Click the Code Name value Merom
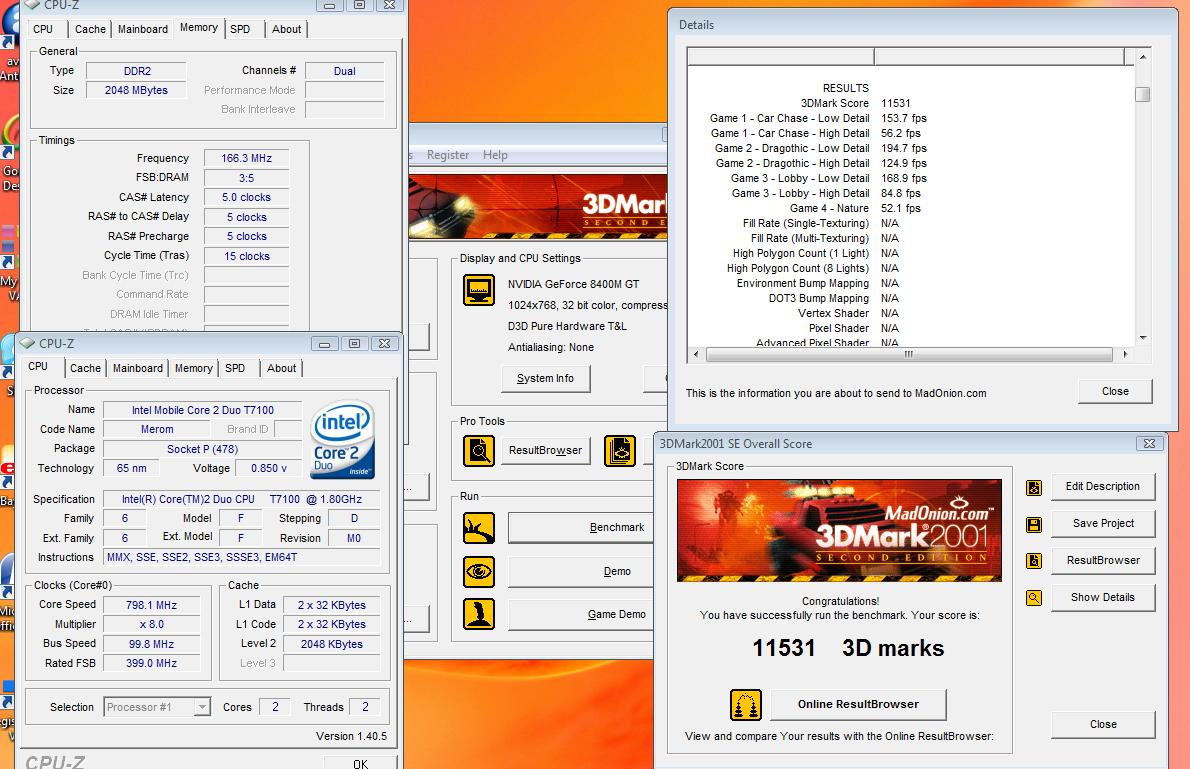This screenshot has width=1190, height=769. 157,429
